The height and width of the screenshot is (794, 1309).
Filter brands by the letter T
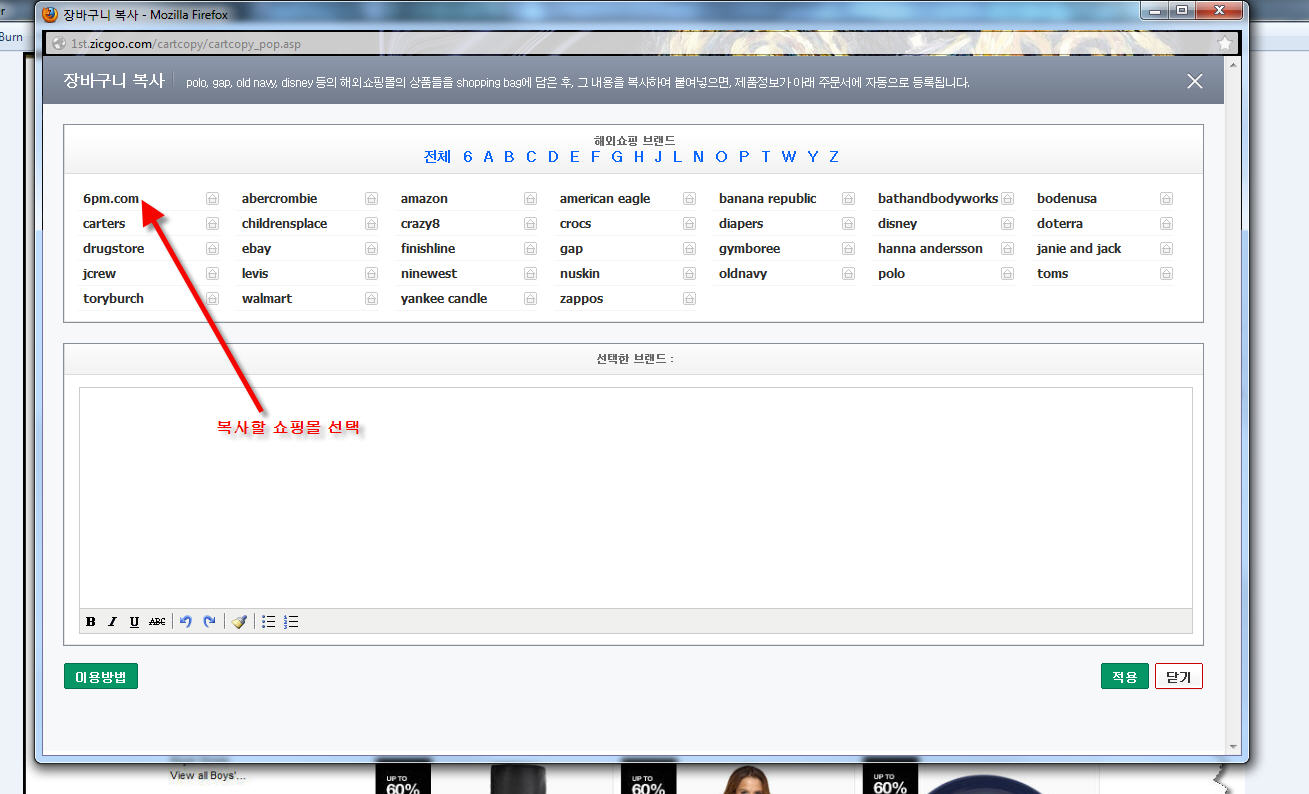pyautogui.click(x=766, y=157)
